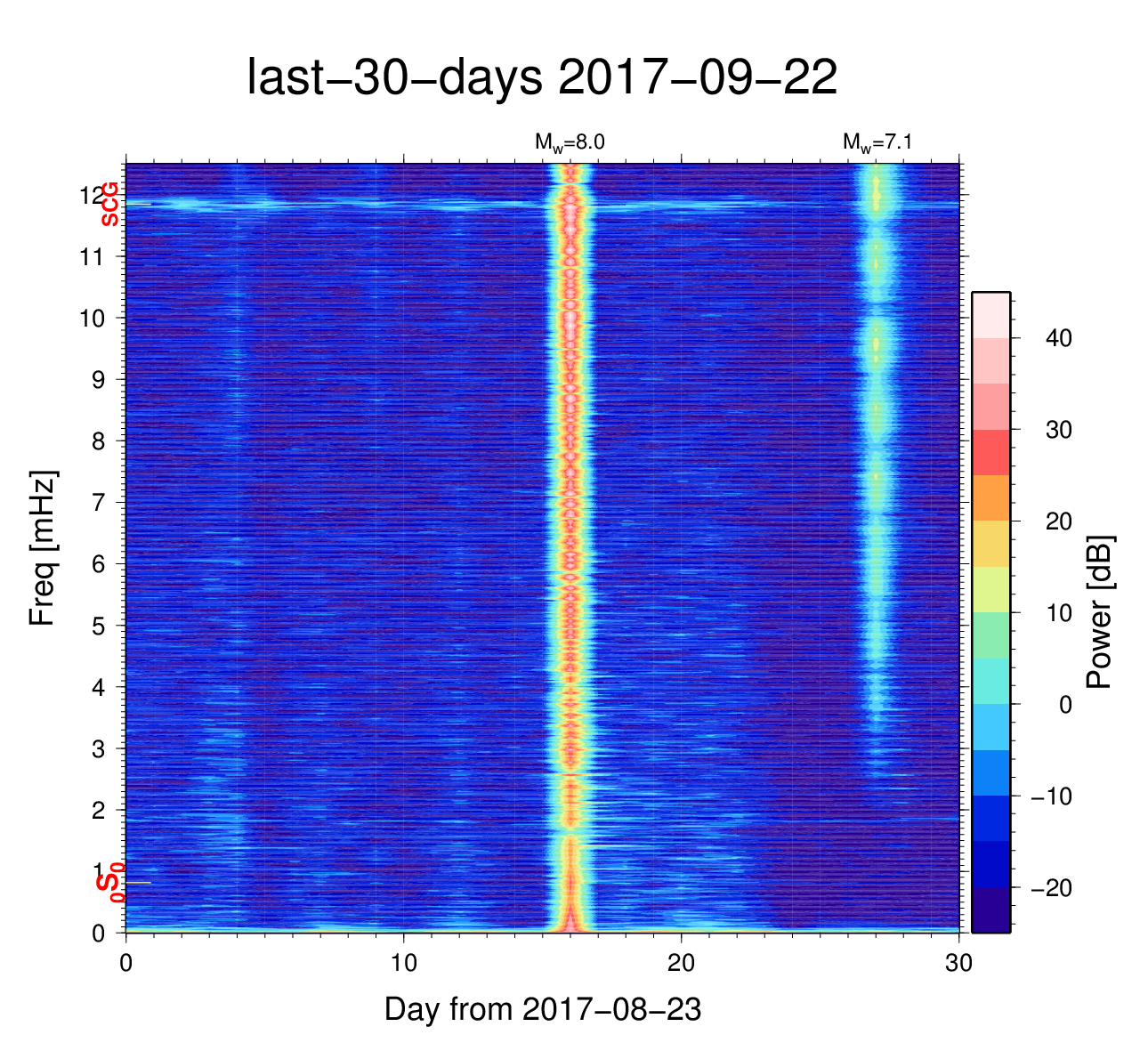Click the 8 mHz y-axis tick label
1148x1059 pixels.
[100, 441]
